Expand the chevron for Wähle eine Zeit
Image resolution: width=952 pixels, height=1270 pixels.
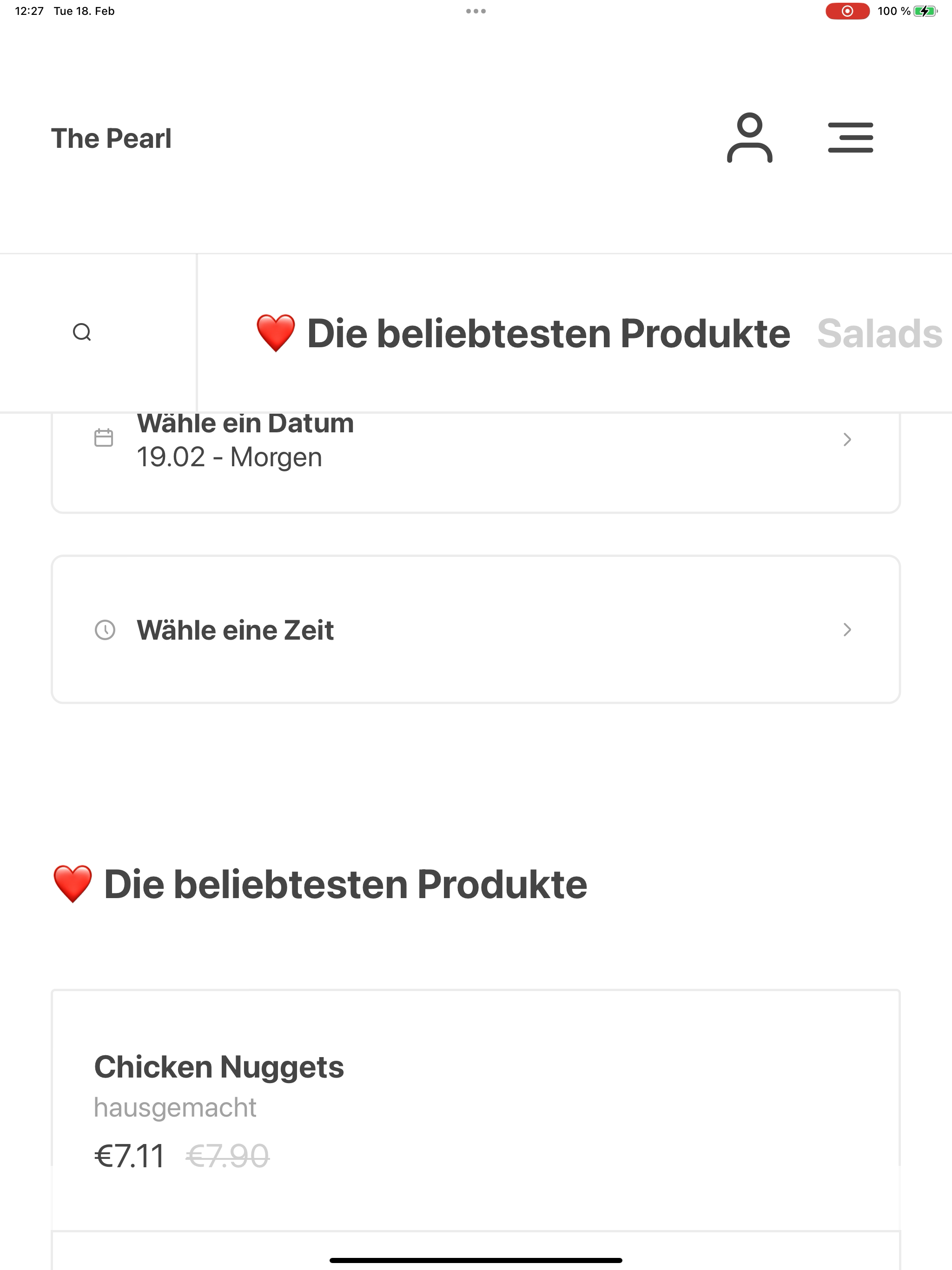(847, 629)
